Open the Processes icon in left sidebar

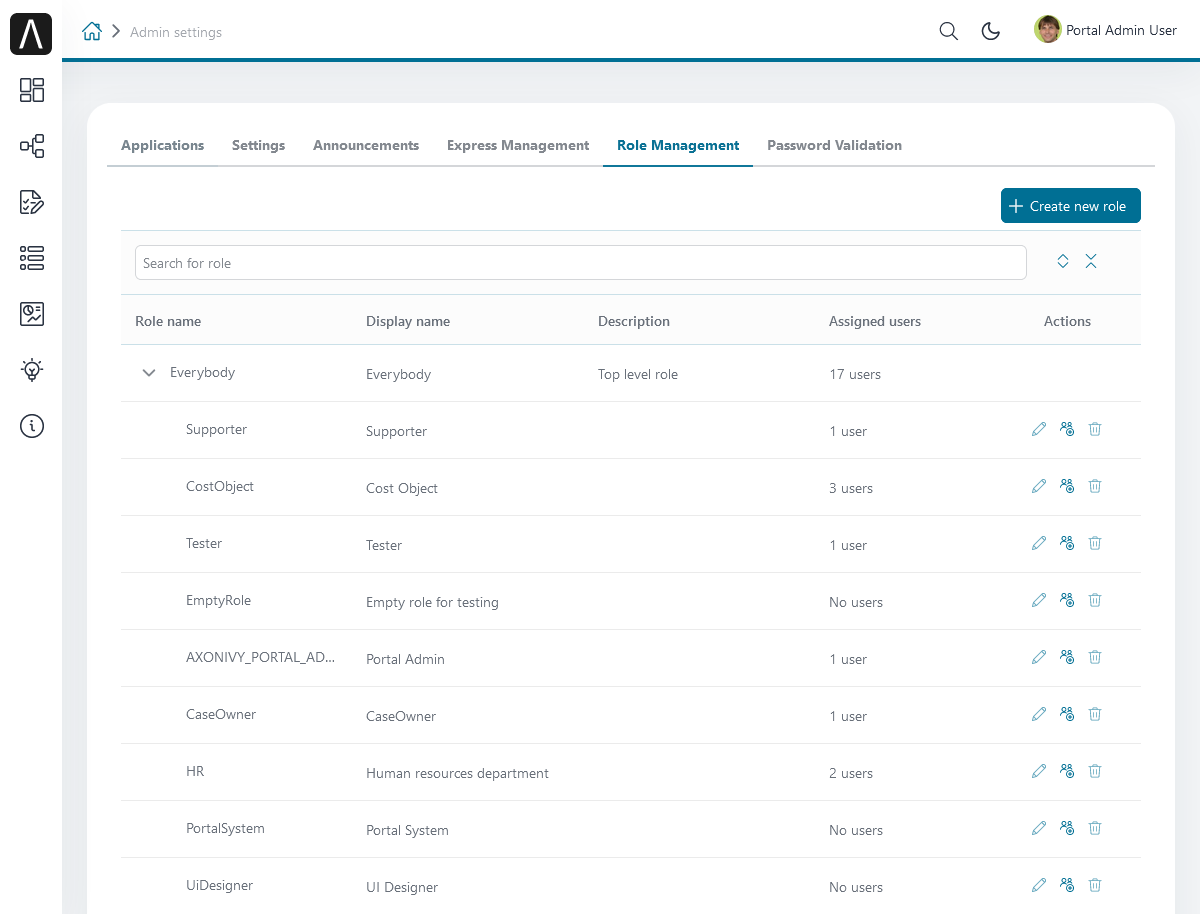pyautogui.click(x=32, y=146)
